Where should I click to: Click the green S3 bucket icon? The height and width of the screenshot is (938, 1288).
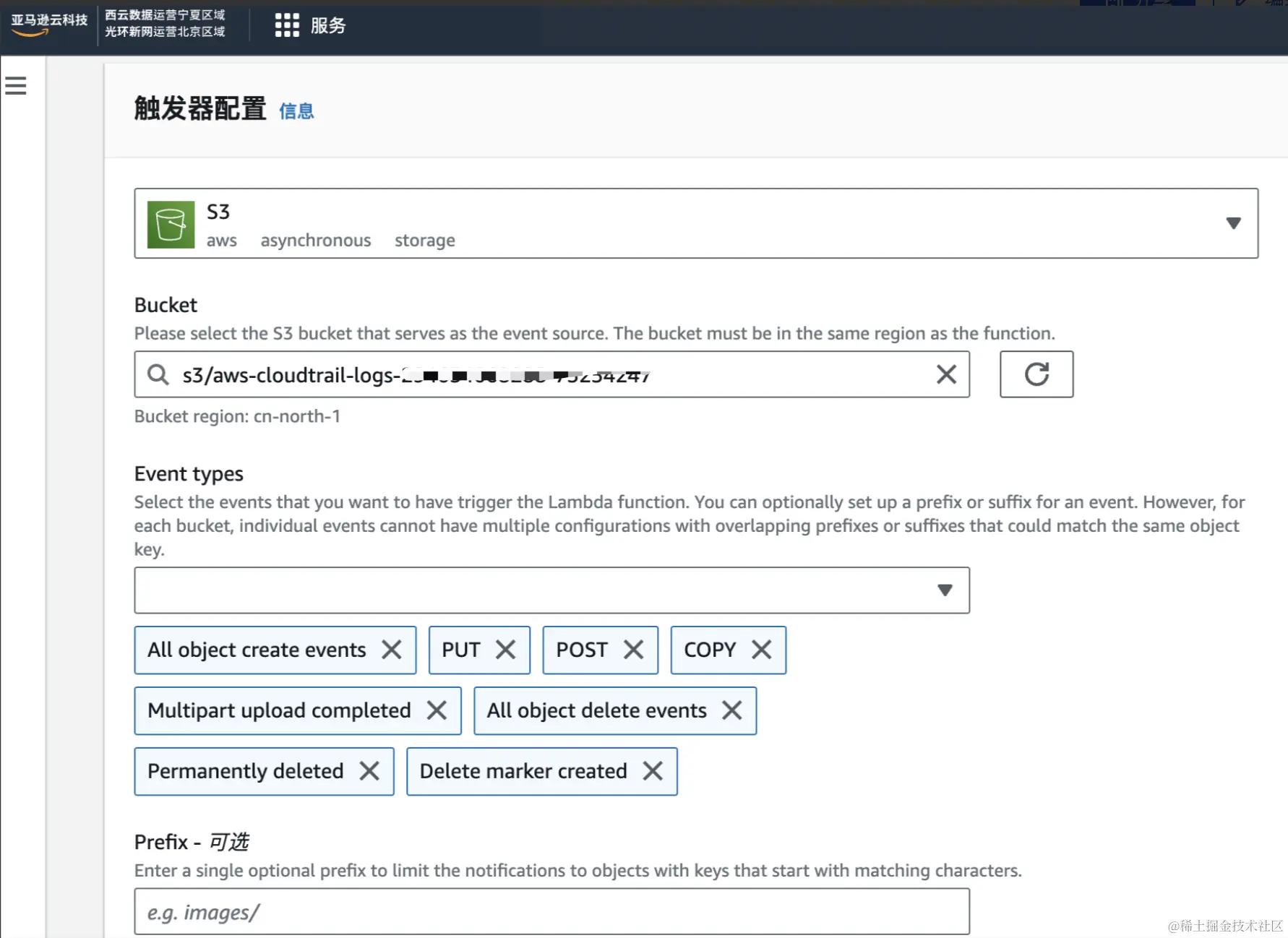pos(171,225)
